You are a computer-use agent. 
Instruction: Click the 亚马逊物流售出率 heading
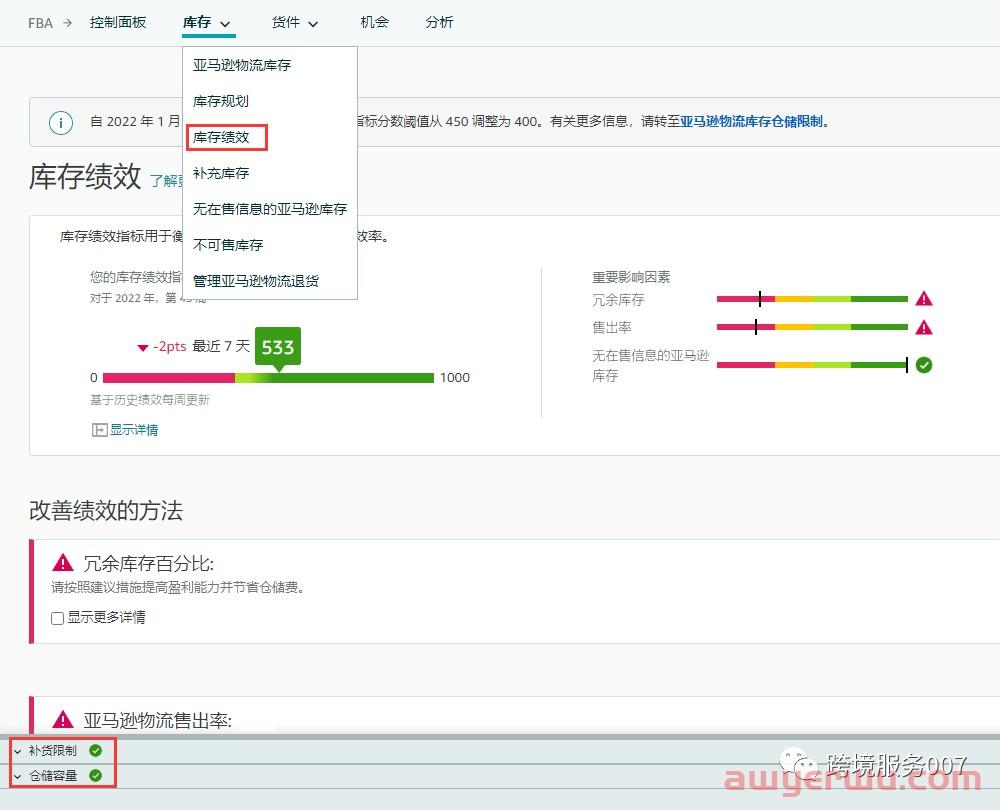pyautogui.click(x=158, y=720)
